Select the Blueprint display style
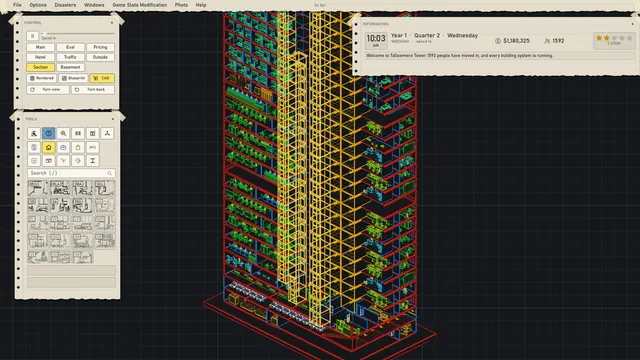The image size is (640, 360). coord(73,78)
